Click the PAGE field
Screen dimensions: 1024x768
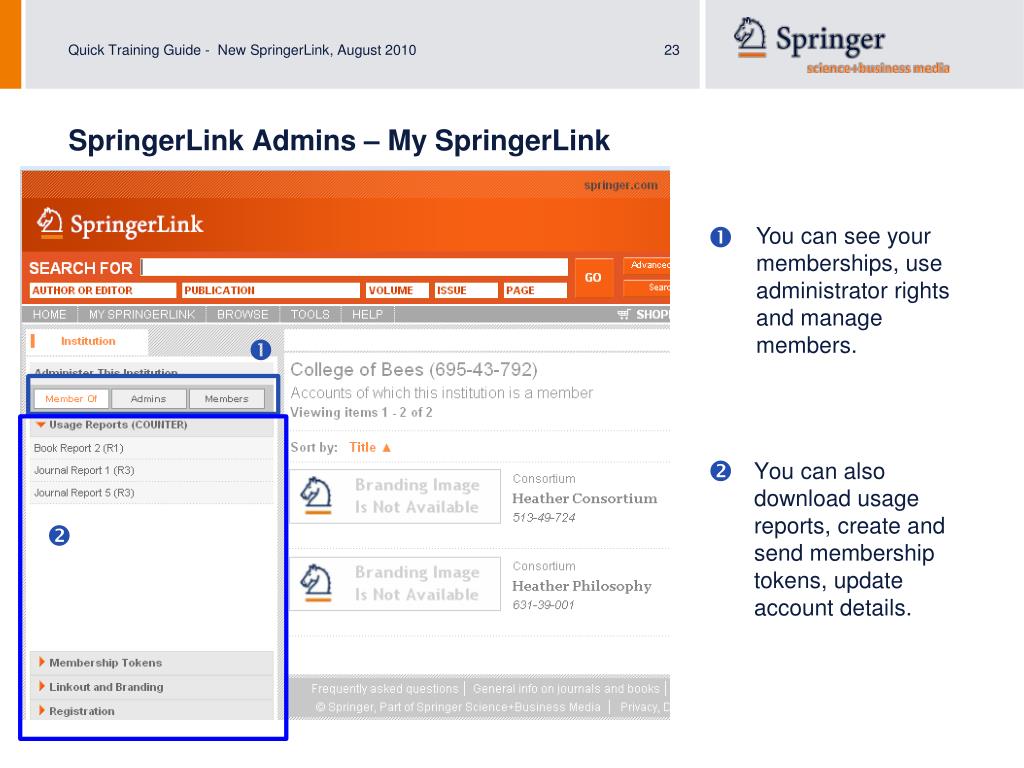pos(535,291)
